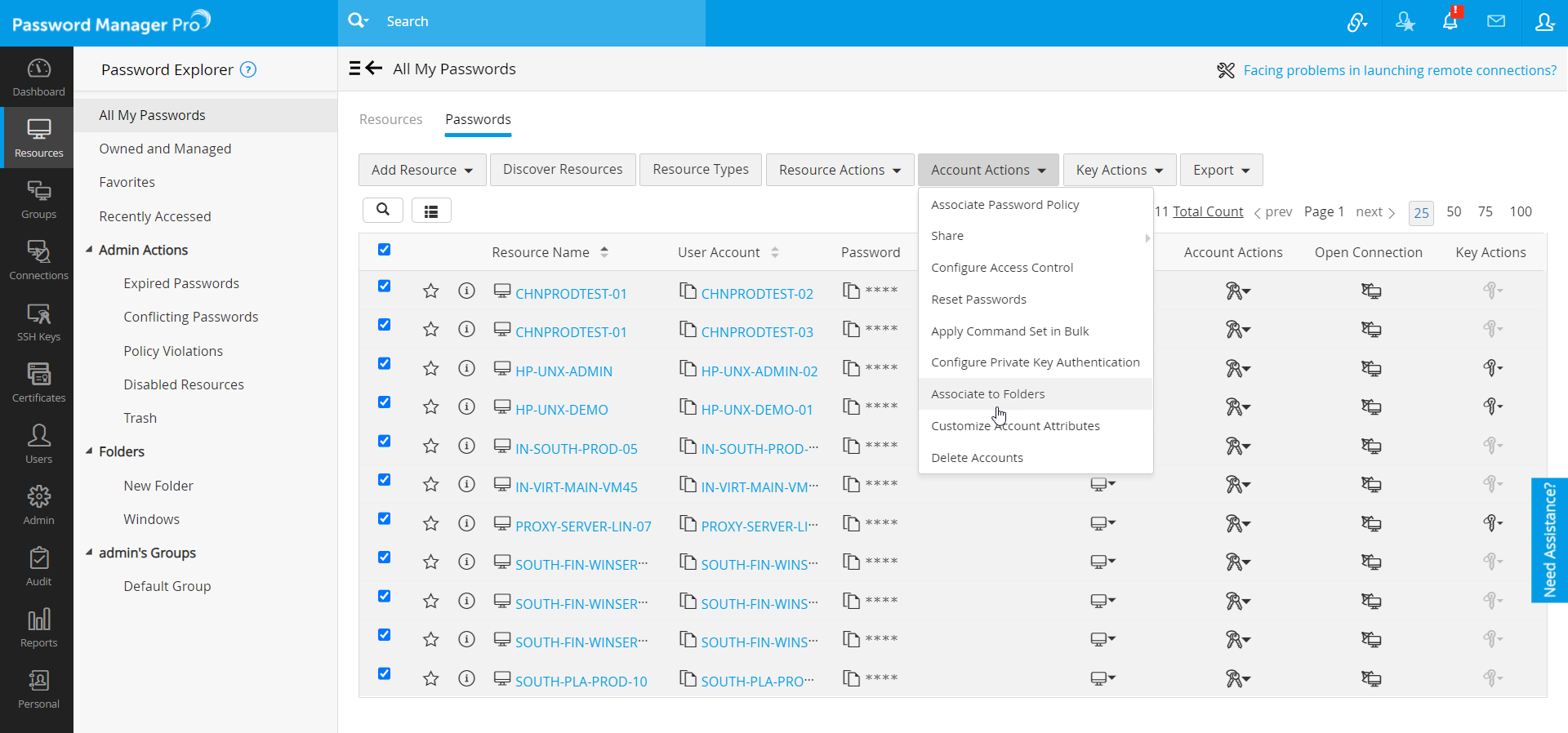Toggle checkbox for SOUTH-PLA-PROD-10 row

384,674
